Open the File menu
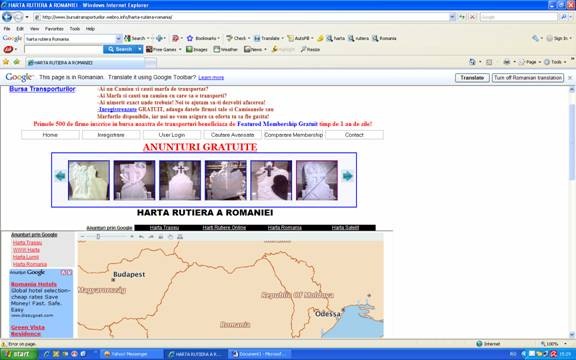The image size is (576, 360). point(7,29)
